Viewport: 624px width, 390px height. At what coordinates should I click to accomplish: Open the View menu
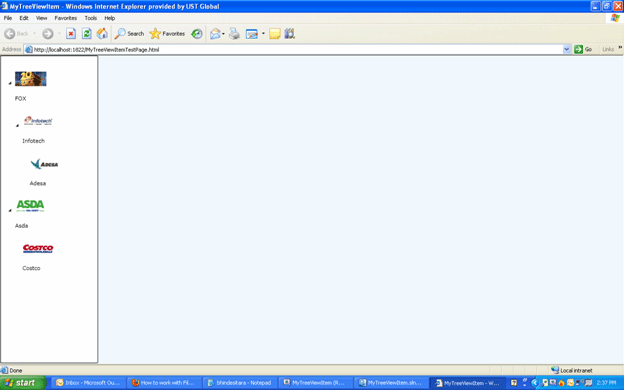pyautogui.click(x=41, y=18)
